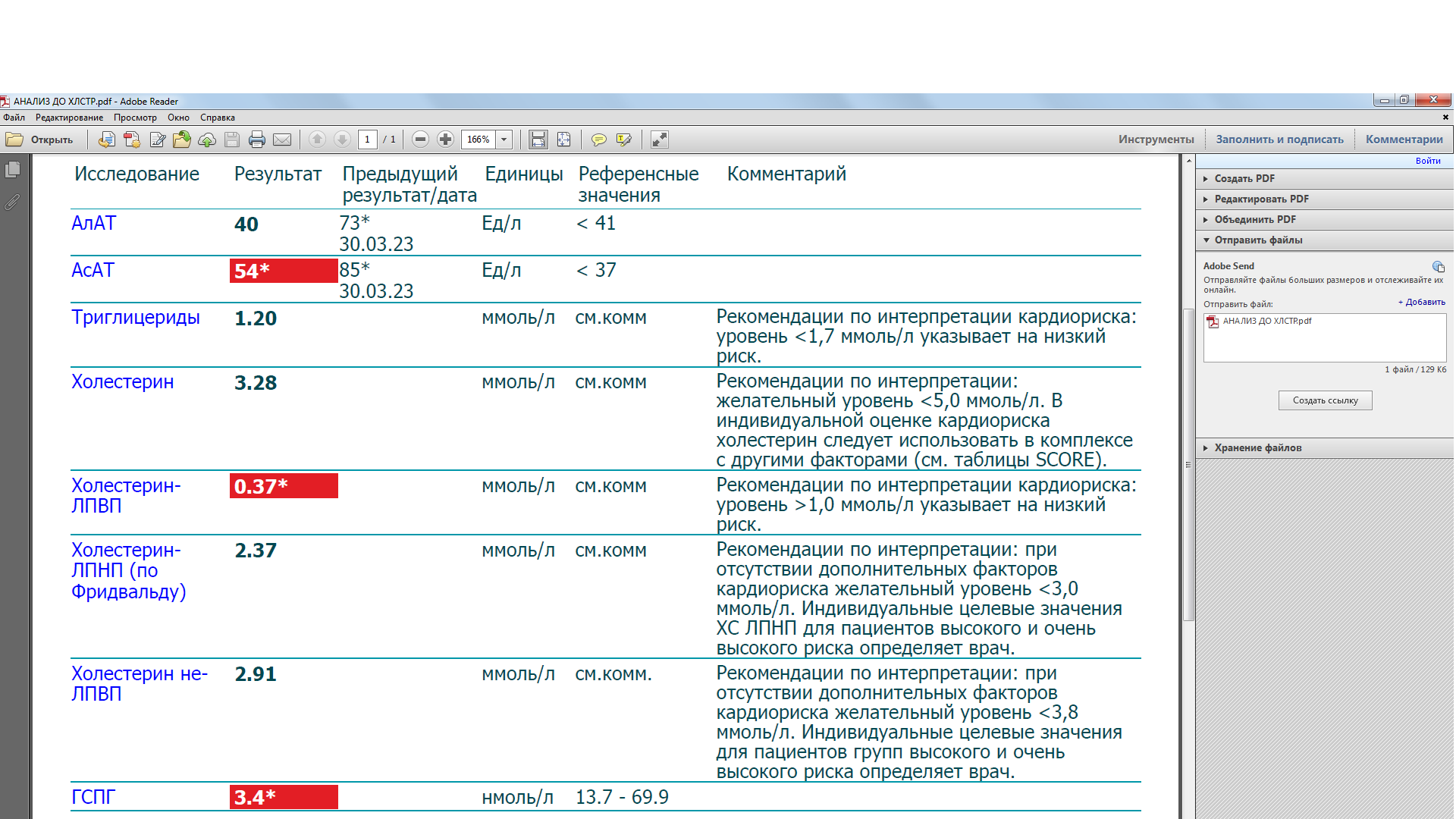Click the fit page width icon

(538, 140)
